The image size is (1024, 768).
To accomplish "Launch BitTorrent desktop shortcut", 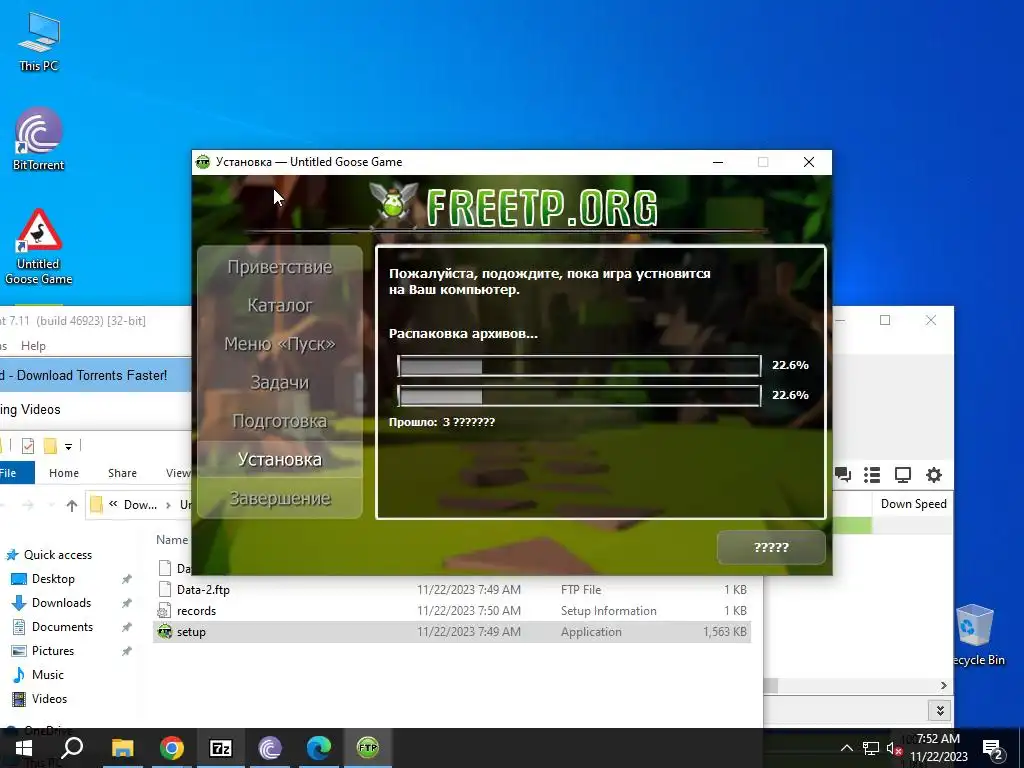I will (39, 139).
